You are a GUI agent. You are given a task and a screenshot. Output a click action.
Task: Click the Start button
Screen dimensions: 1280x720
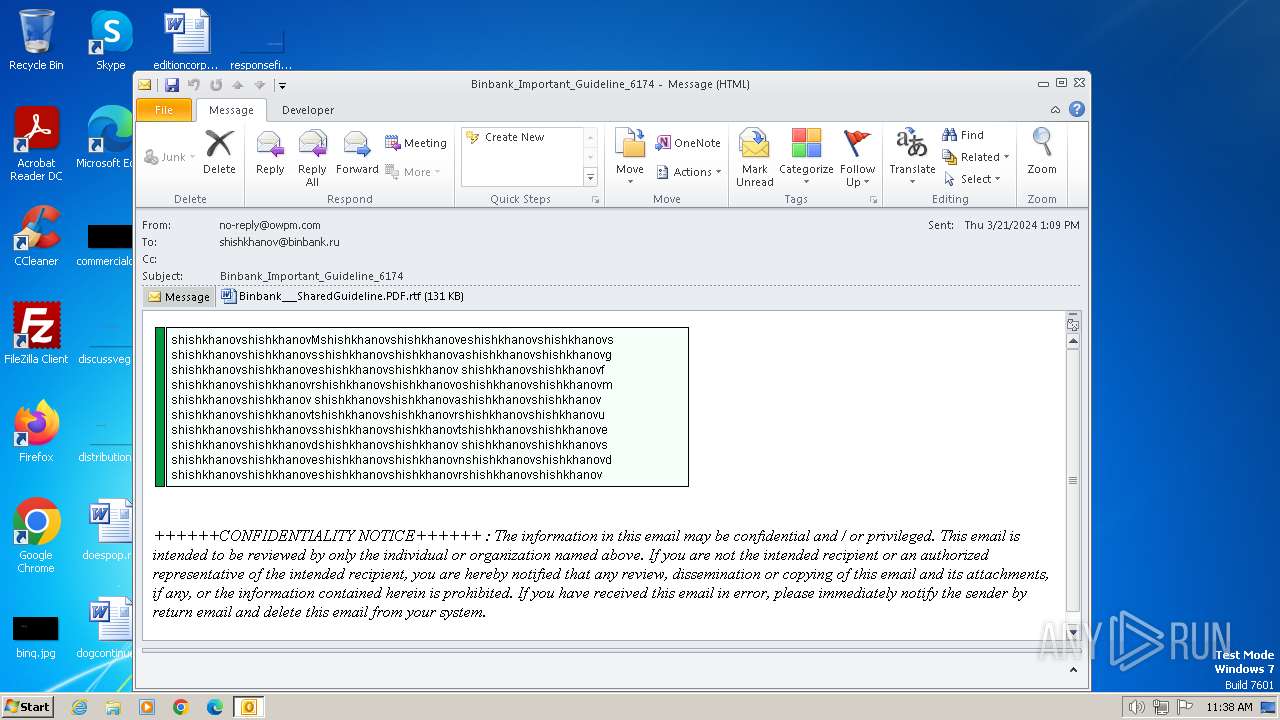27,706
